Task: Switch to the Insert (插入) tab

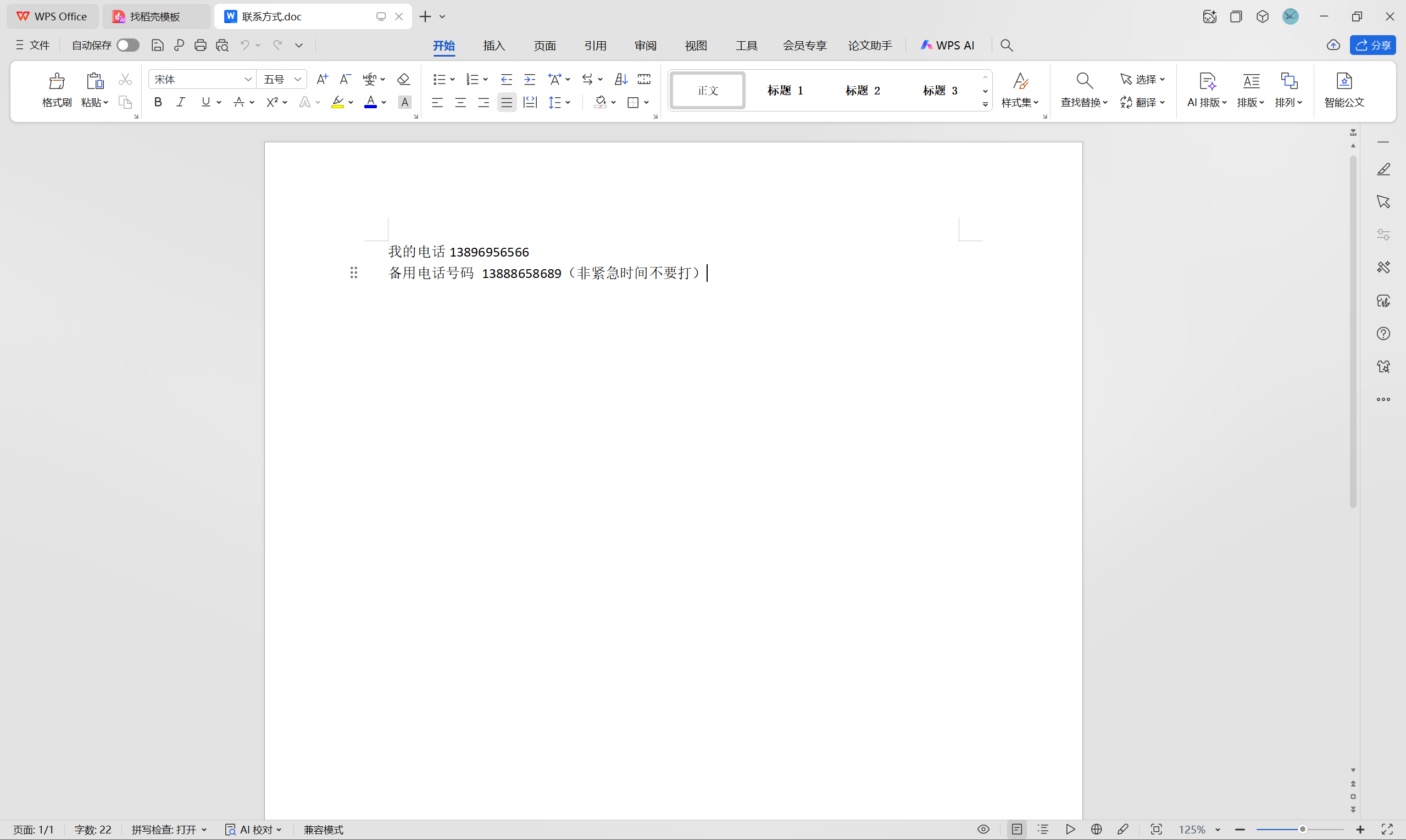Action: click(493, 45)
